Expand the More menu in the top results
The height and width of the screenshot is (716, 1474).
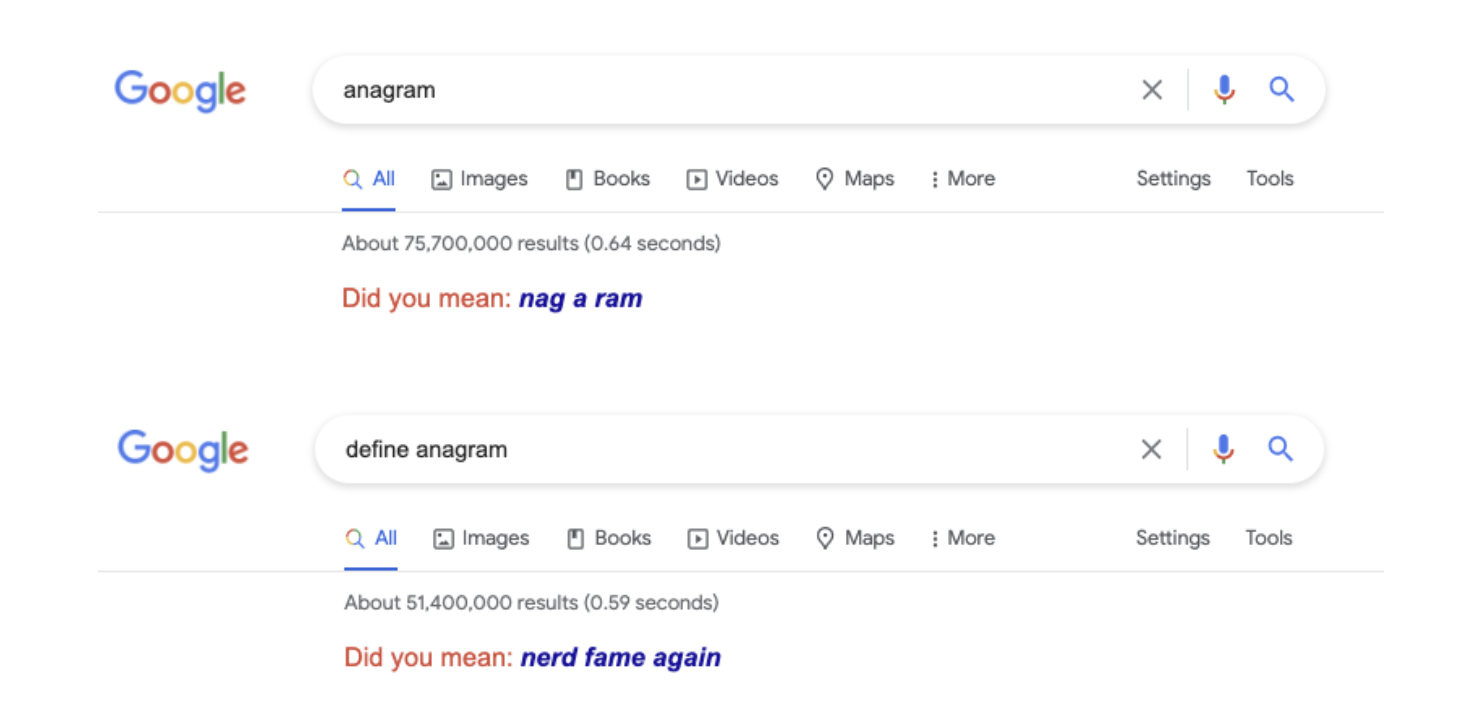(962, 179)
